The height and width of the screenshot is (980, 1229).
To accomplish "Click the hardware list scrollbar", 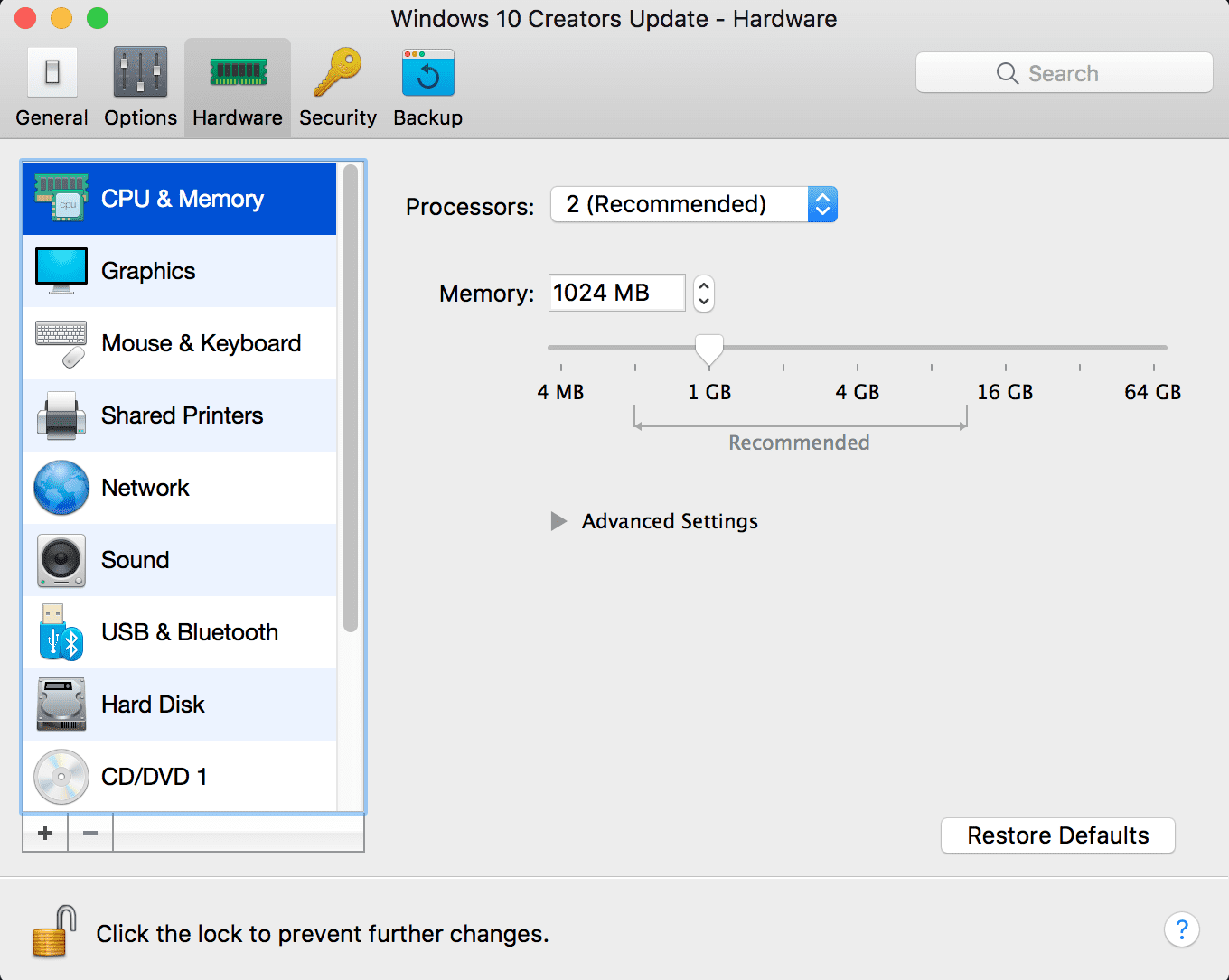I will pyautogui.click(x=351, y=398).
